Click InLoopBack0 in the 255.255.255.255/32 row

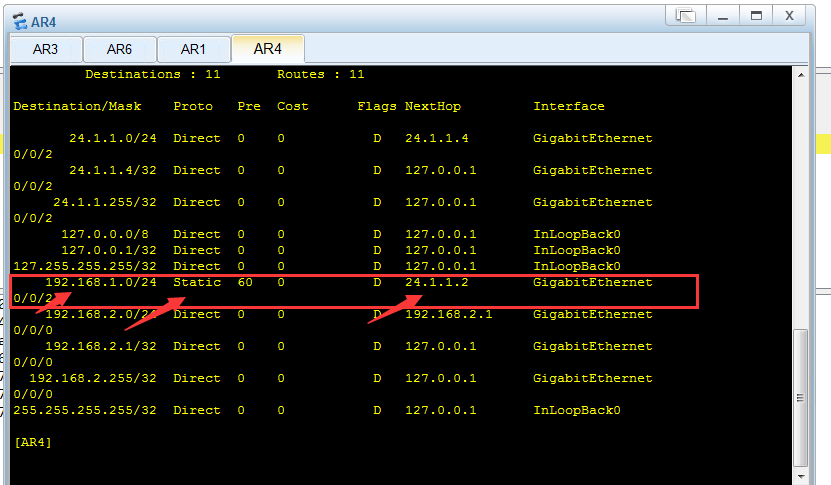pyautogui.click(x=577, y=410)
